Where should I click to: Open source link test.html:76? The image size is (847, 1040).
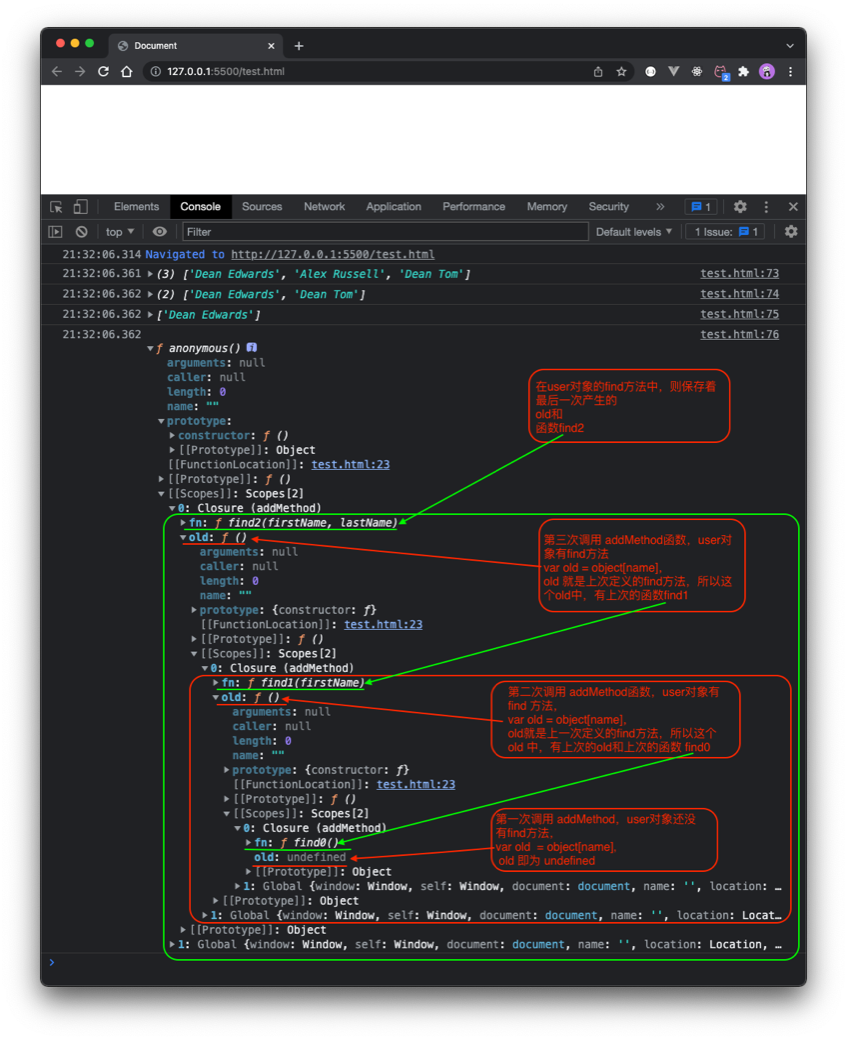740,335
